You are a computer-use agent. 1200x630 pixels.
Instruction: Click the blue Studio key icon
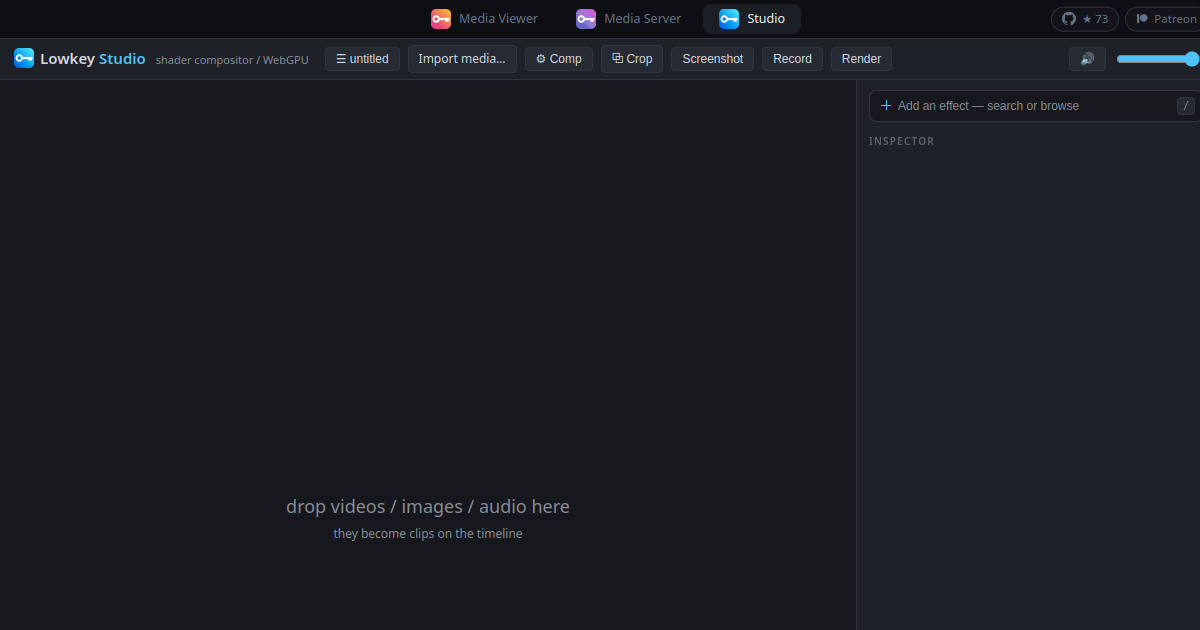[729, 19]
